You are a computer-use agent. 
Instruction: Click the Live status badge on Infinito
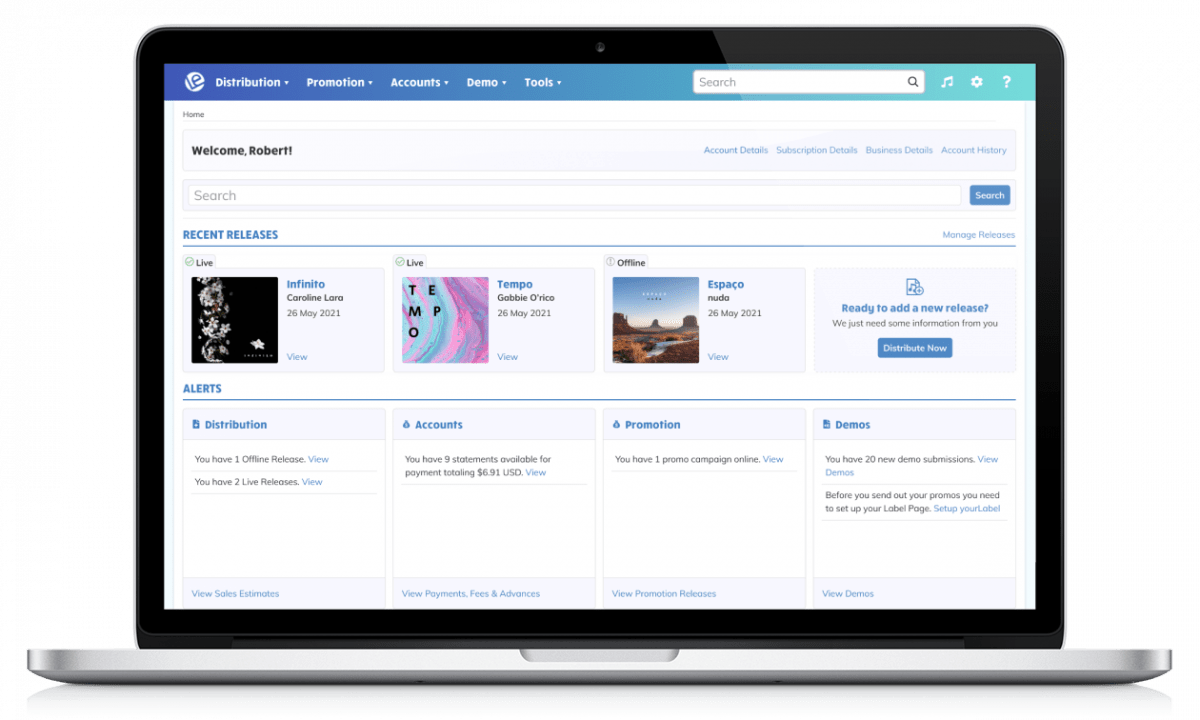(199, 262)
